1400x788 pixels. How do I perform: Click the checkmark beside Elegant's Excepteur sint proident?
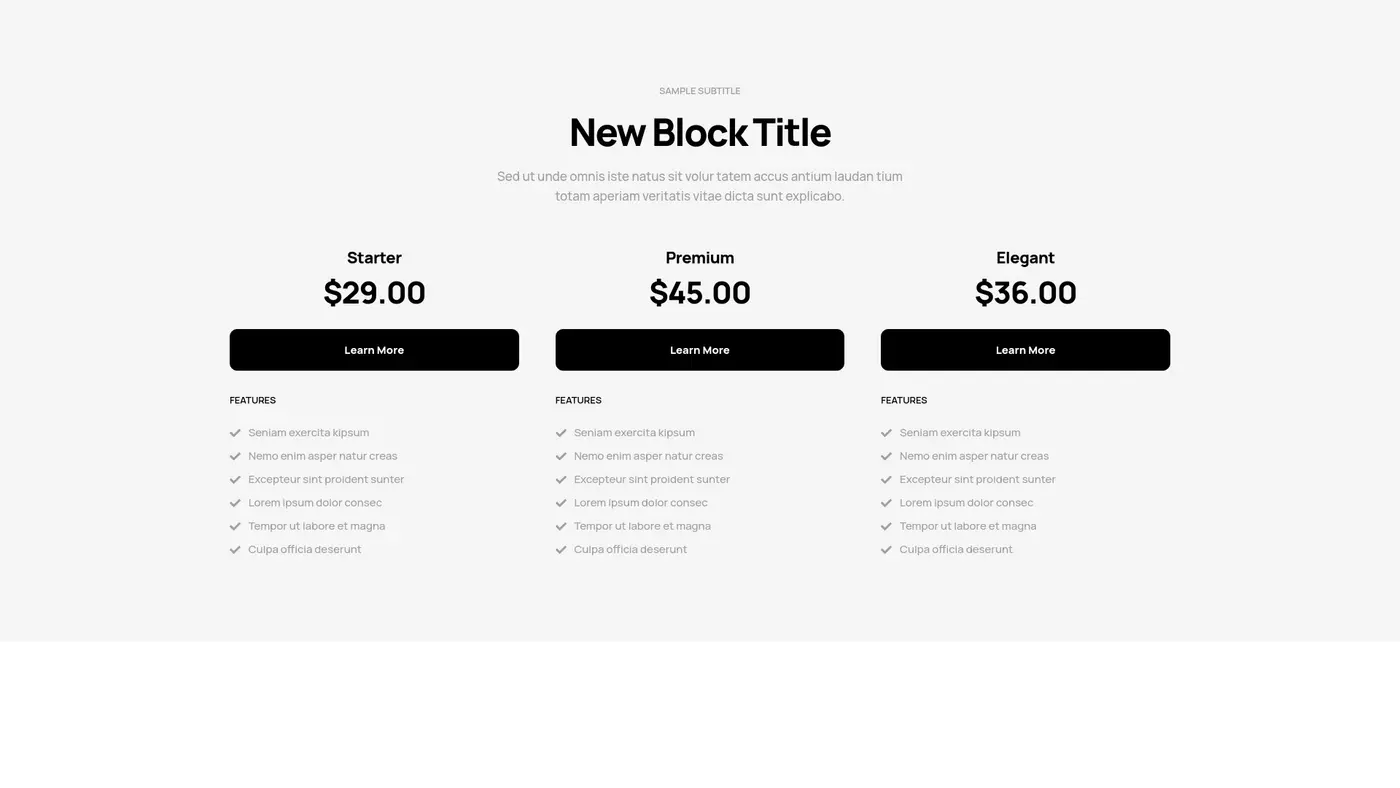pyautogui.click(x=885, y=478)
